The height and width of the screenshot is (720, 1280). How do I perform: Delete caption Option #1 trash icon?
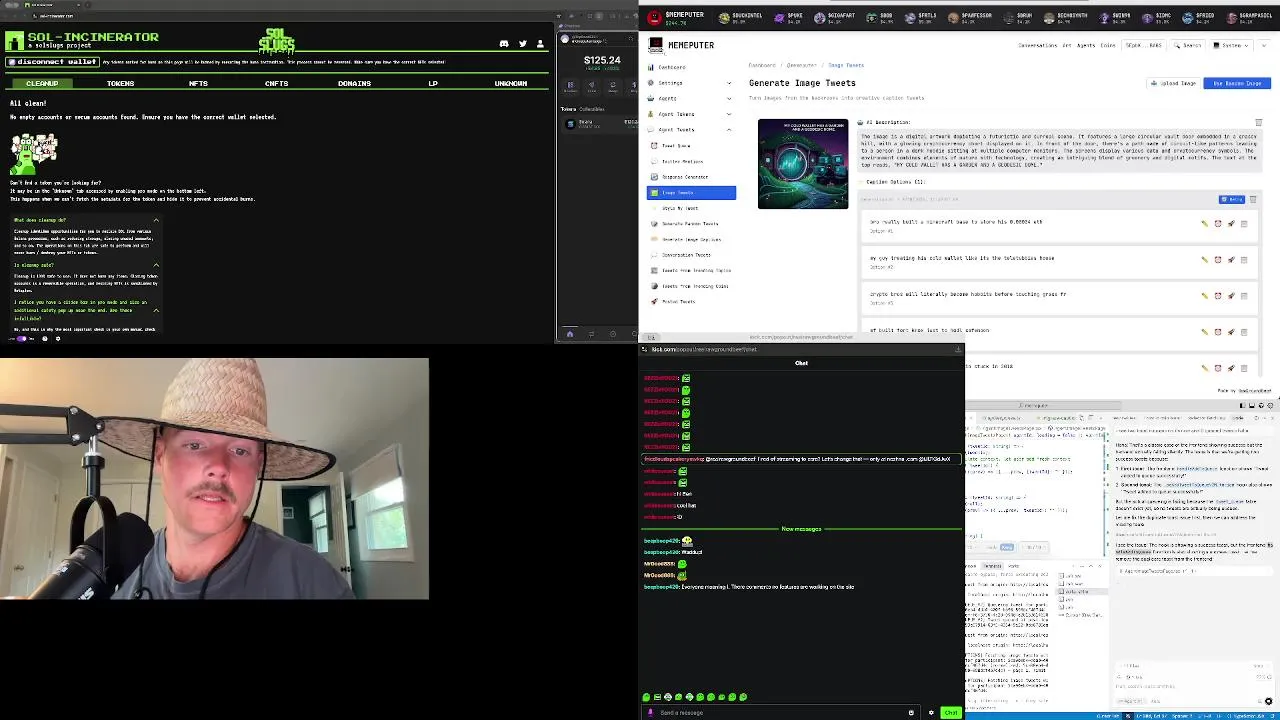(1244, 223)
